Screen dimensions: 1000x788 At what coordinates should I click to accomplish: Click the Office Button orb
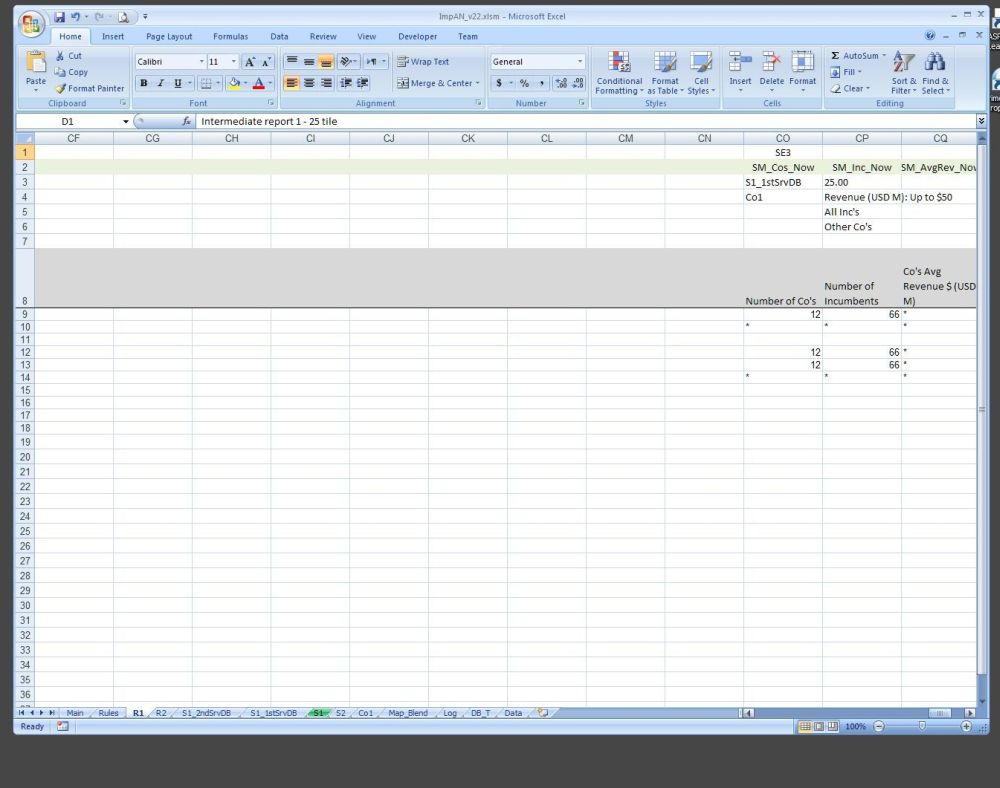coord(32,22)
